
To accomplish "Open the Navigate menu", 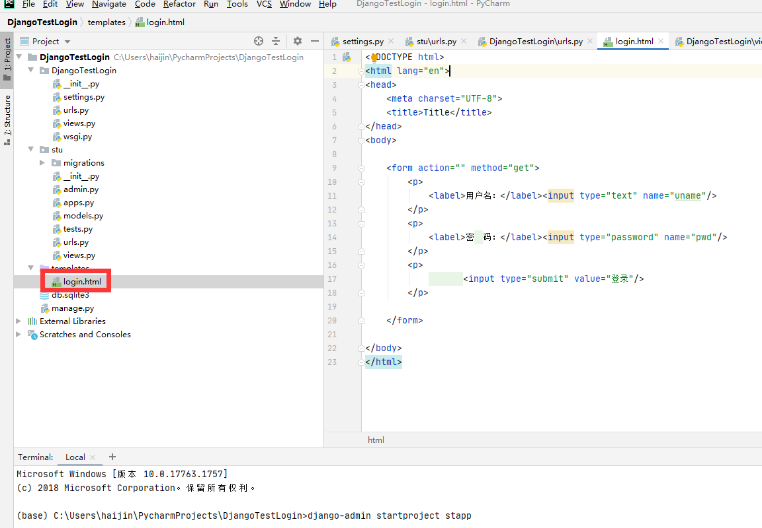I will click(109, 4).
